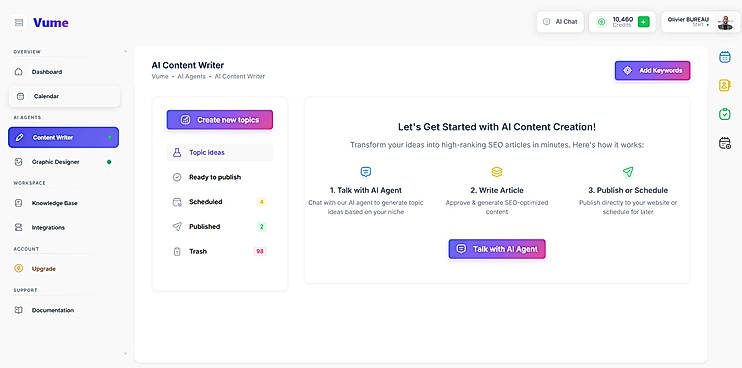The width and height of the screenshot is (742, 368).
Task: Click the Add Keywords button
Action: (x=653, y=70)
